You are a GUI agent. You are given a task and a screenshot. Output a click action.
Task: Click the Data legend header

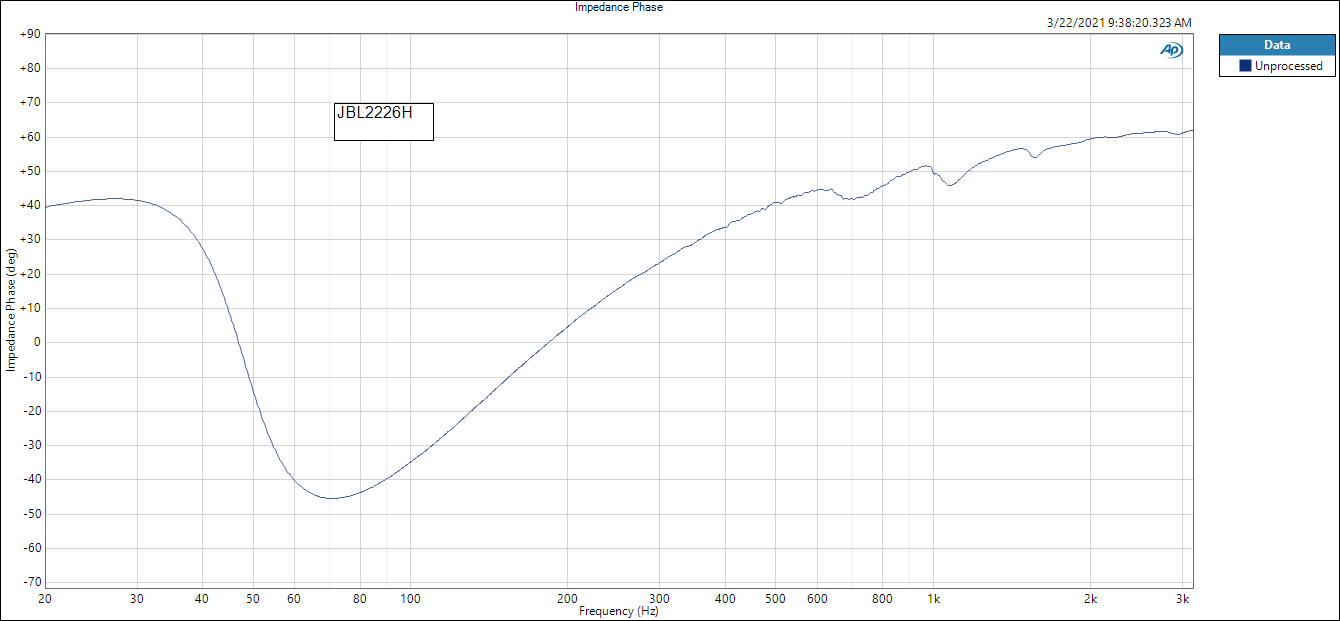click(1277, 45)
